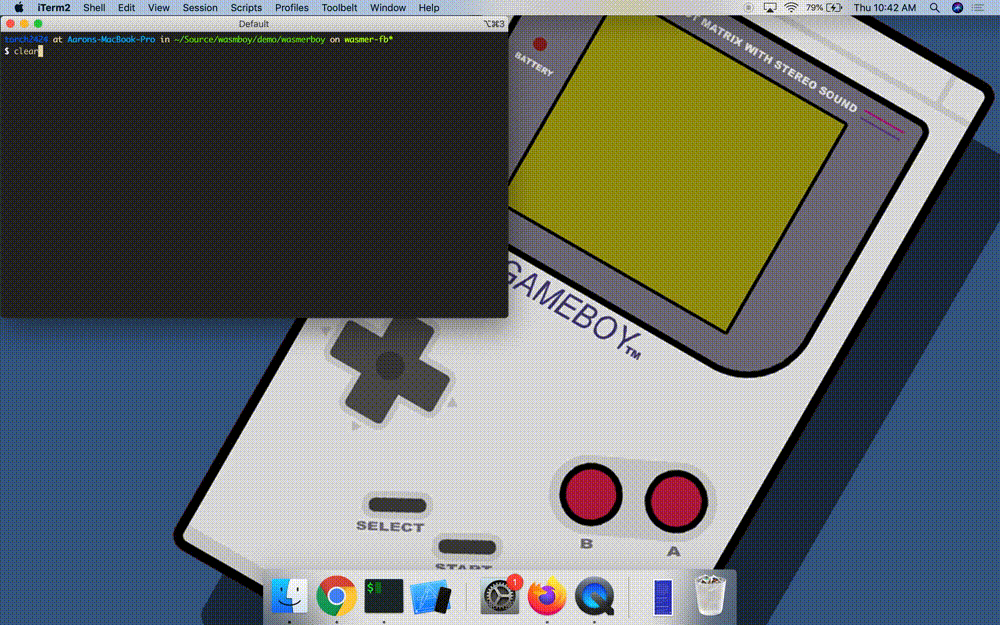Click the wasmer-fb* branch name

click(369, 39)
